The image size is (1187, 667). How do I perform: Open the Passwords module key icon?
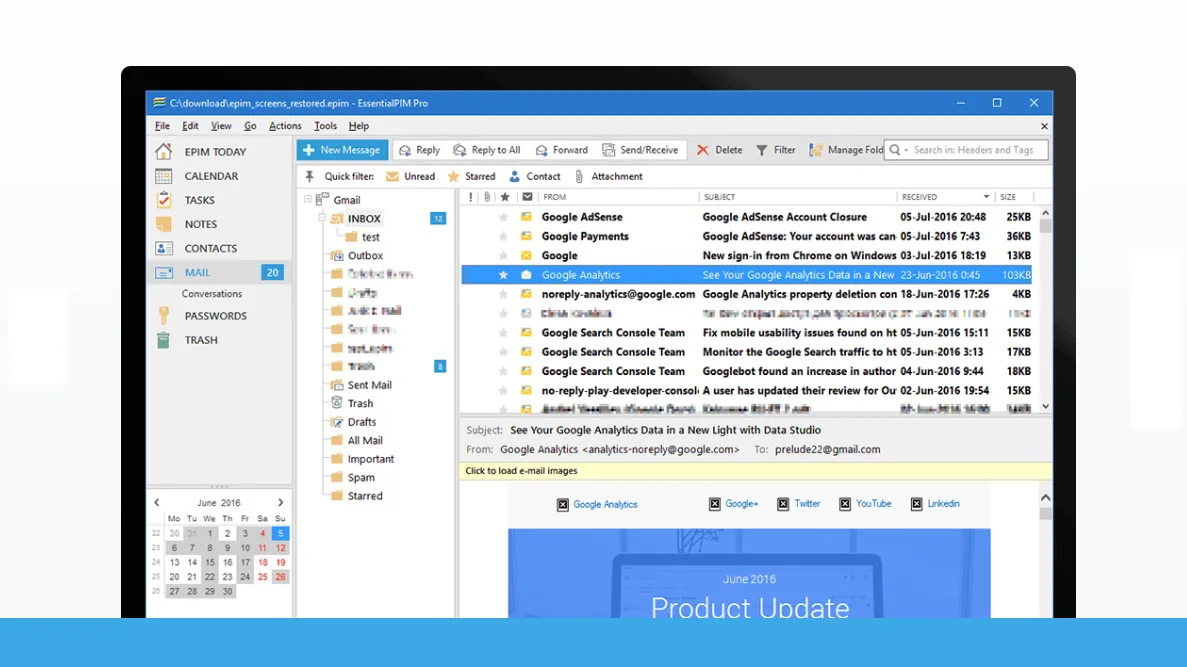164,316
